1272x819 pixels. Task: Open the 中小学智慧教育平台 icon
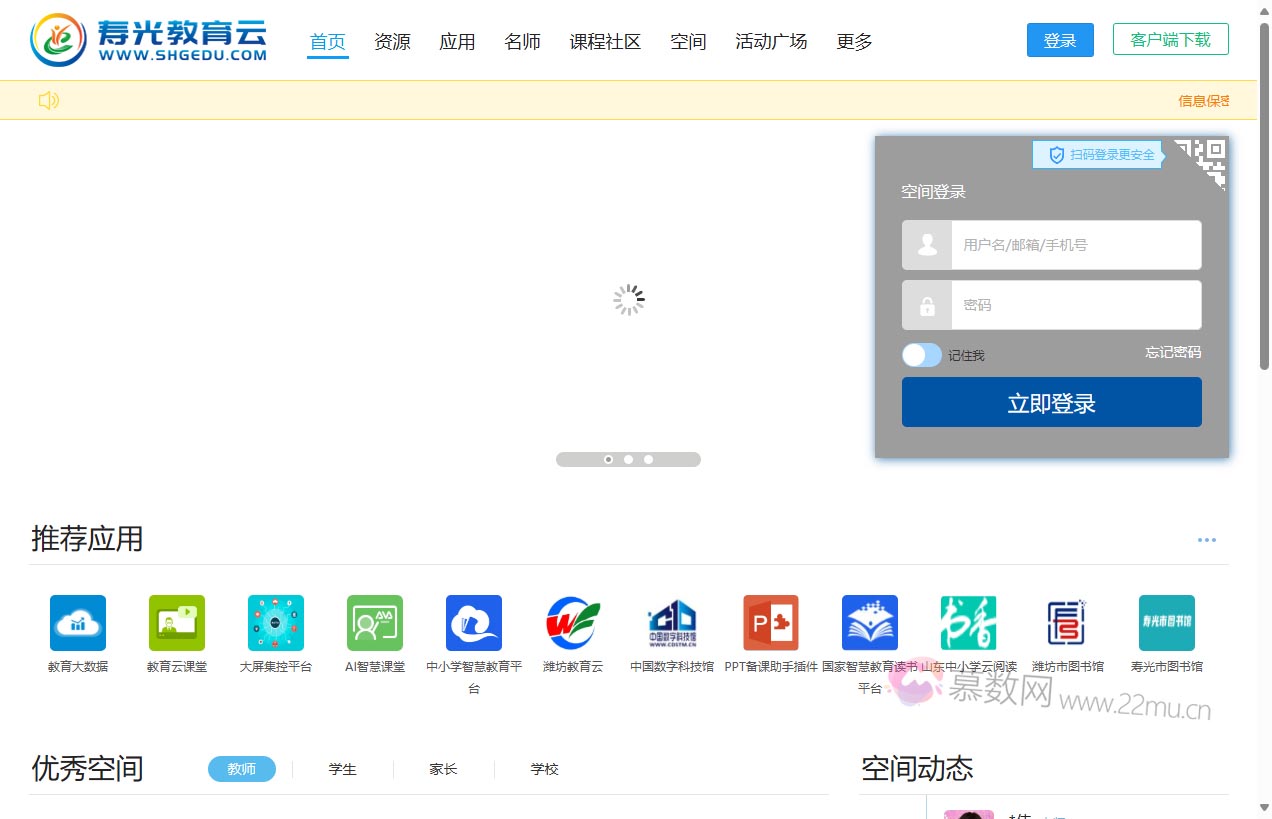pyautogui.click(x=474, y=623)
